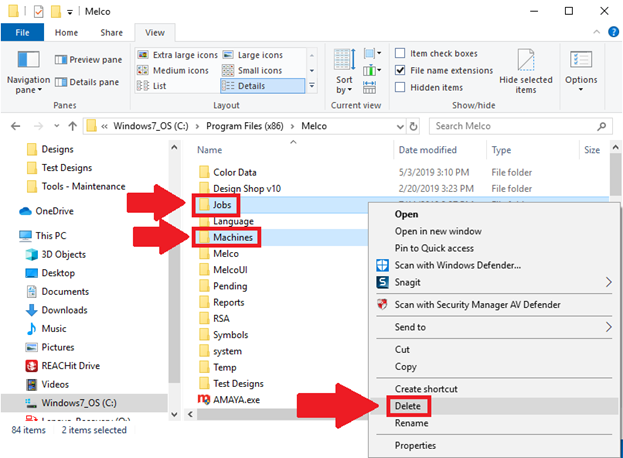The image size is (623, 458).
Task: Enable Item check boxes option
Action: (400, 53)
